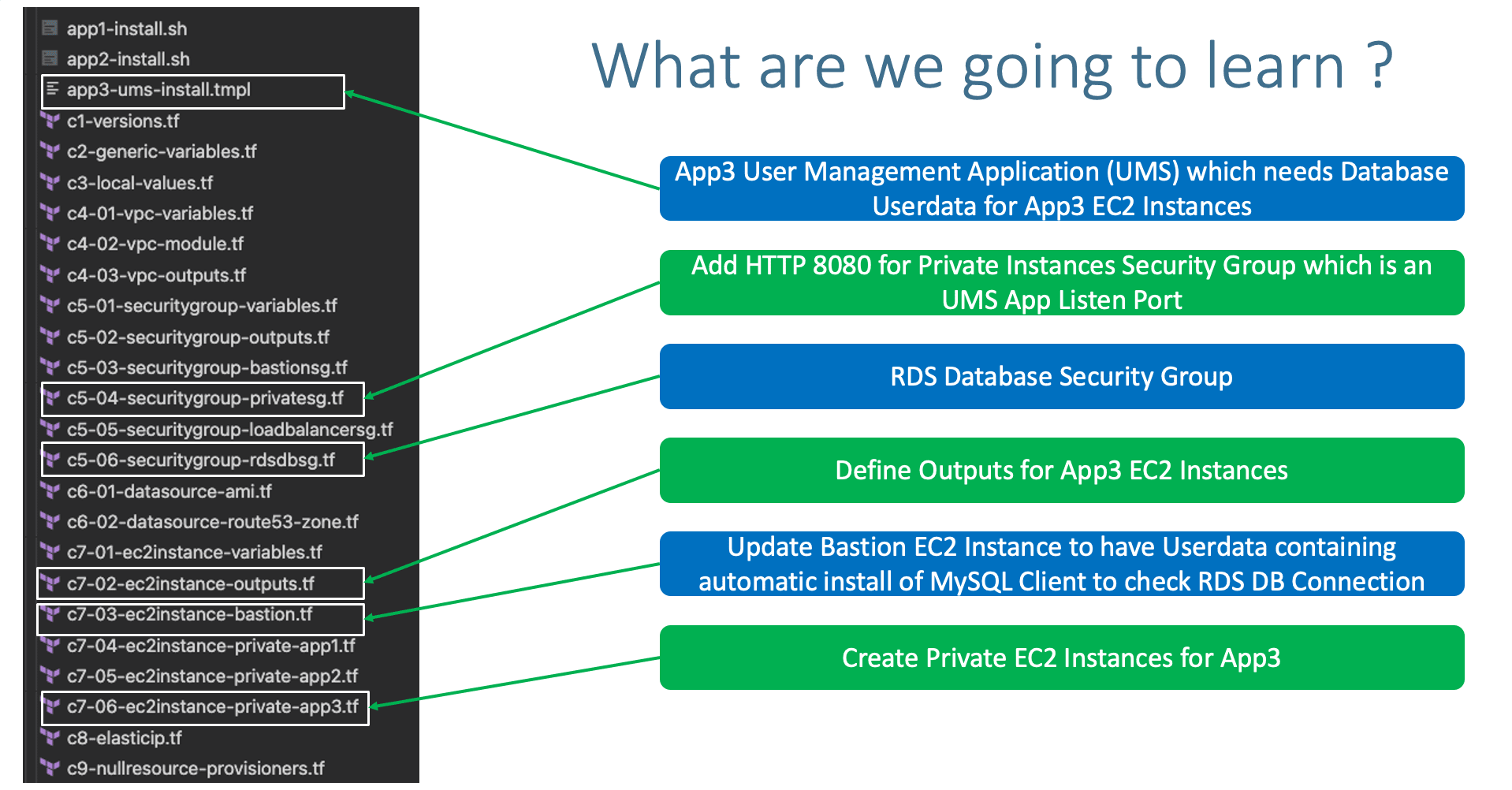Click the Terraform icon beside c9-nullresource-provisioners.tf
This screenshot has height=790, width=1512.
coord(50,767)
